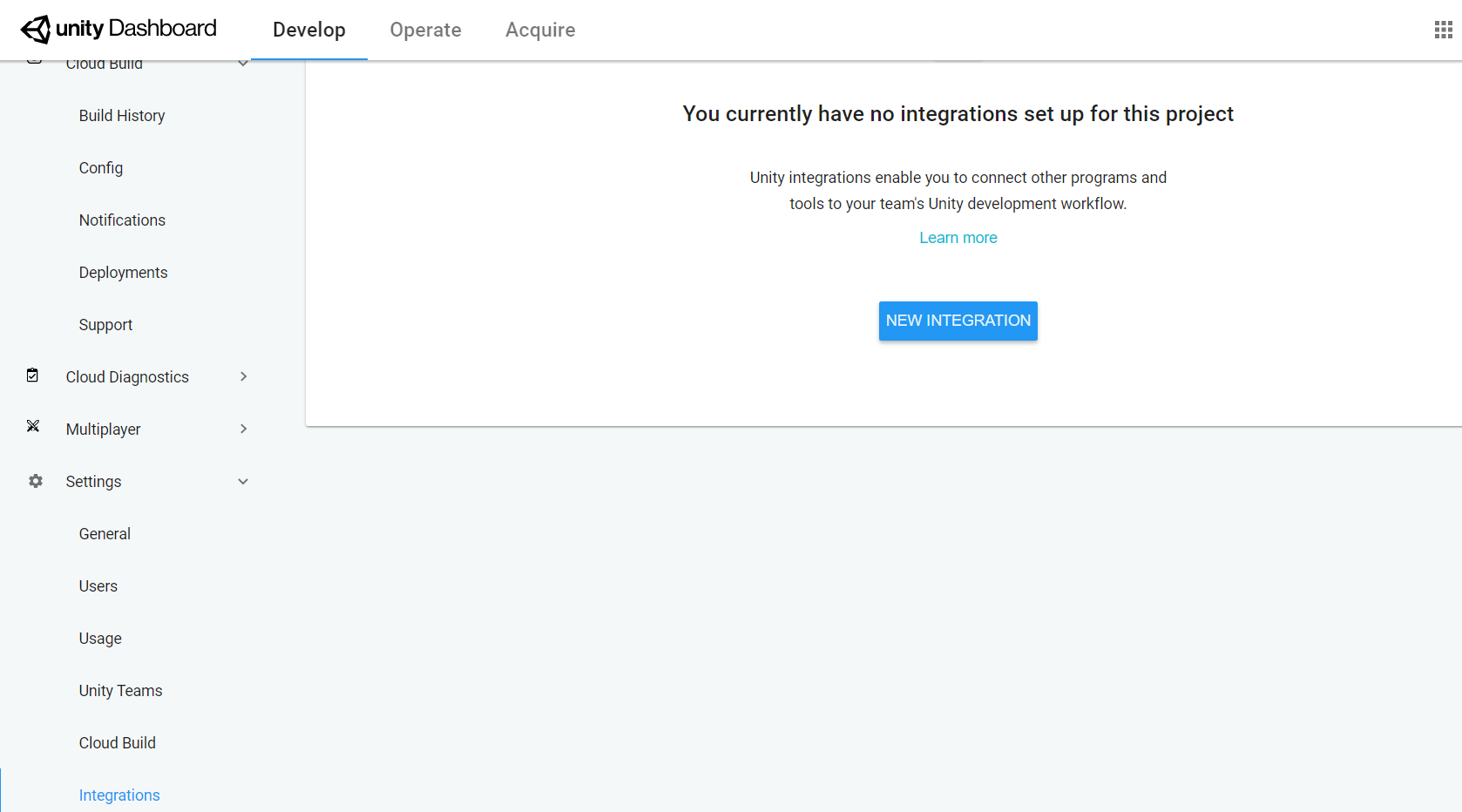Open General settings
Viewport: 1462px width, 812px height.
(x=105, y=534)
